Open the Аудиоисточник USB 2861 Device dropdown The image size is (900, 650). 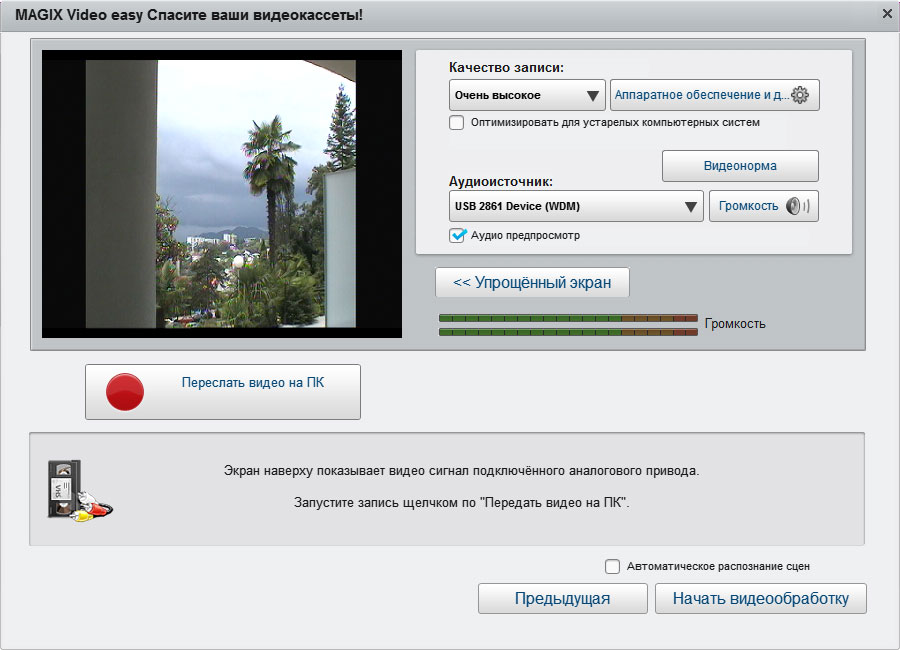click(x=576, y=206)
